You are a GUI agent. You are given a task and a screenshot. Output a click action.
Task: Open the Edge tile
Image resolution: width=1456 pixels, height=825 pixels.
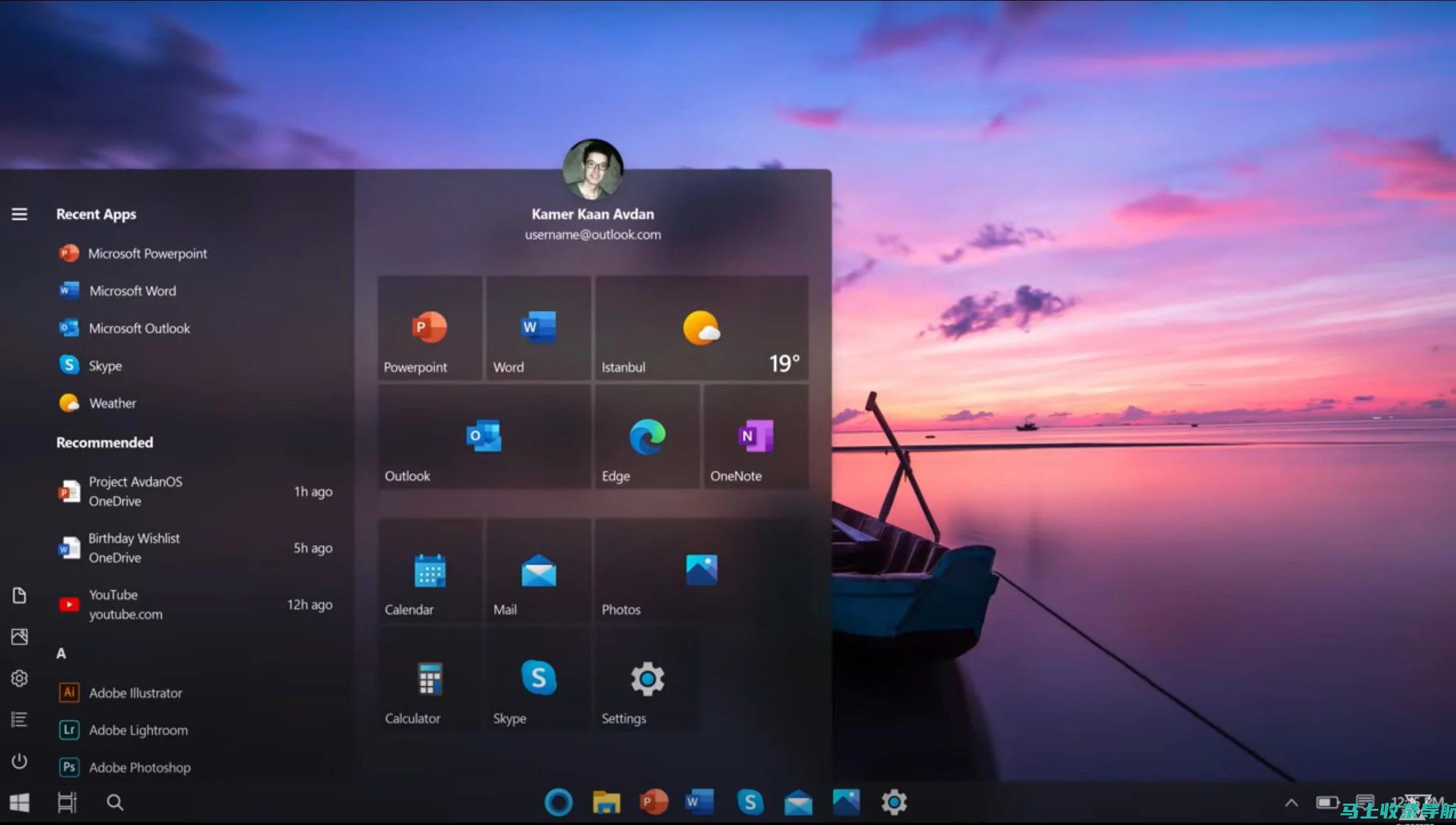647,436
